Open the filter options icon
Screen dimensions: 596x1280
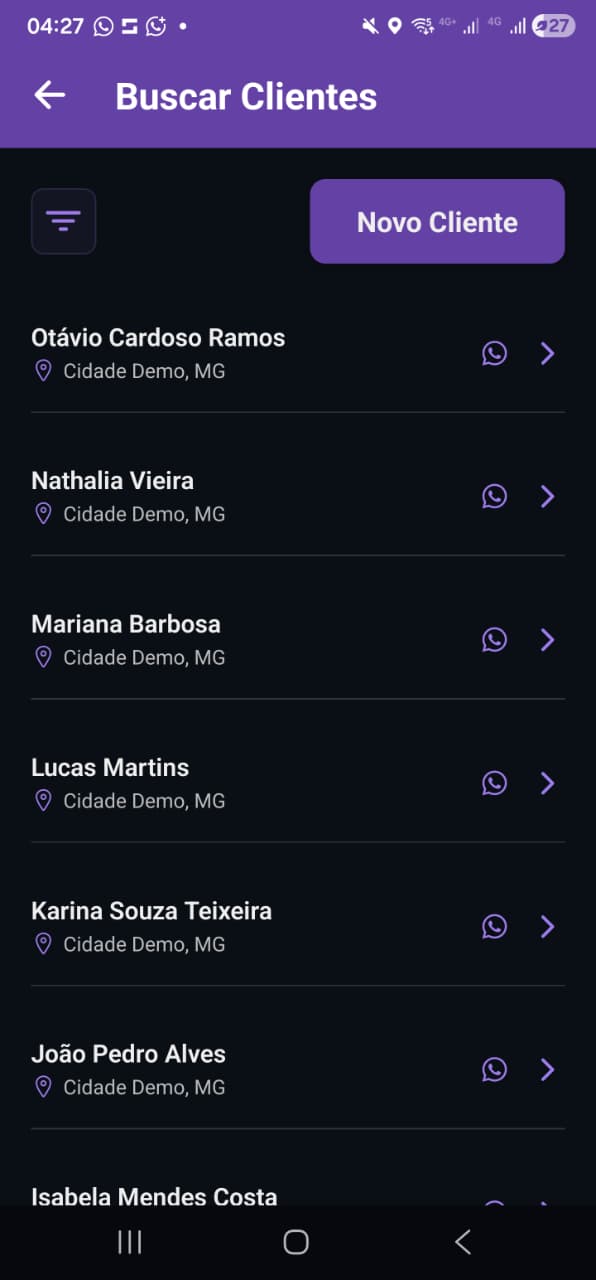point(63,221)
